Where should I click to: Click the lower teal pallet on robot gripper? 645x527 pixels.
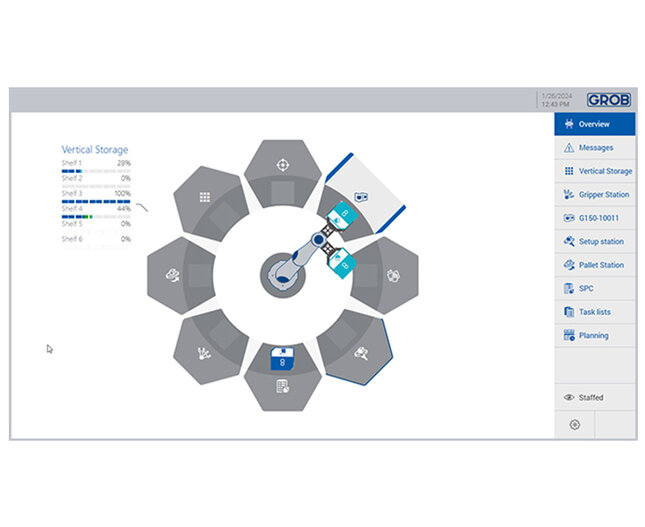click(x=342, y=262)
